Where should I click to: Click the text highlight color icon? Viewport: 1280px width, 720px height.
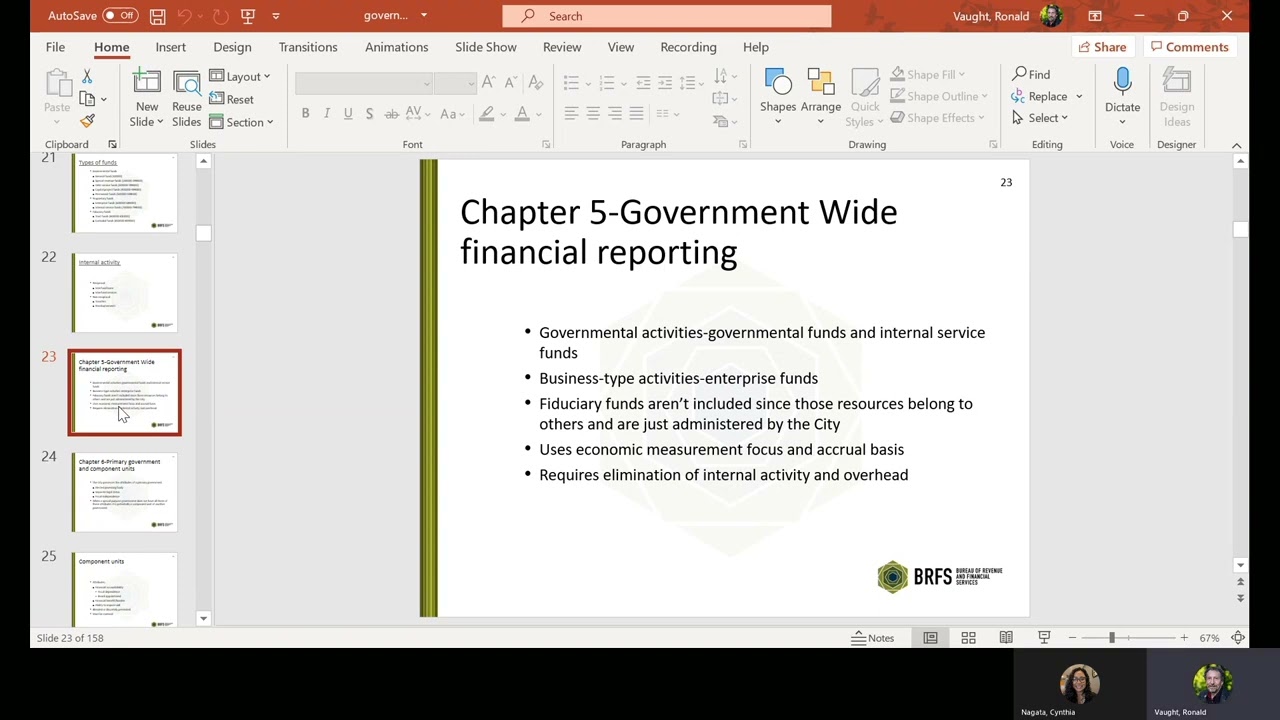[487, 114]
